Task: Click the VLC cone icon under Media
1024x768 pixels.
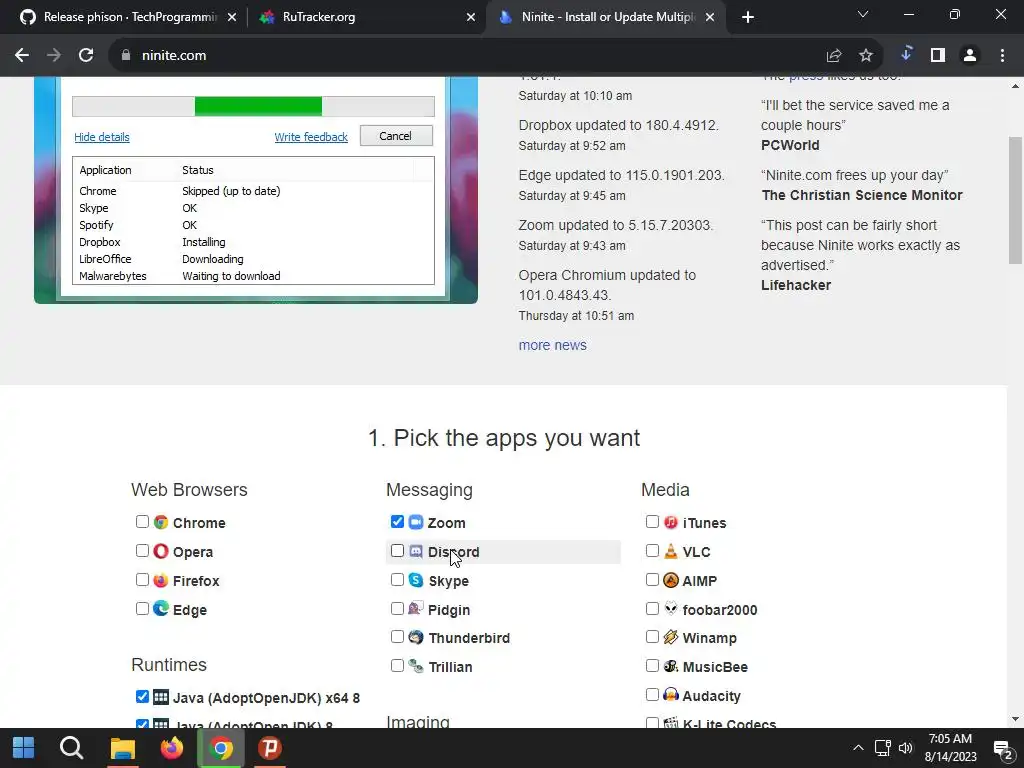Action: (671, 551)
